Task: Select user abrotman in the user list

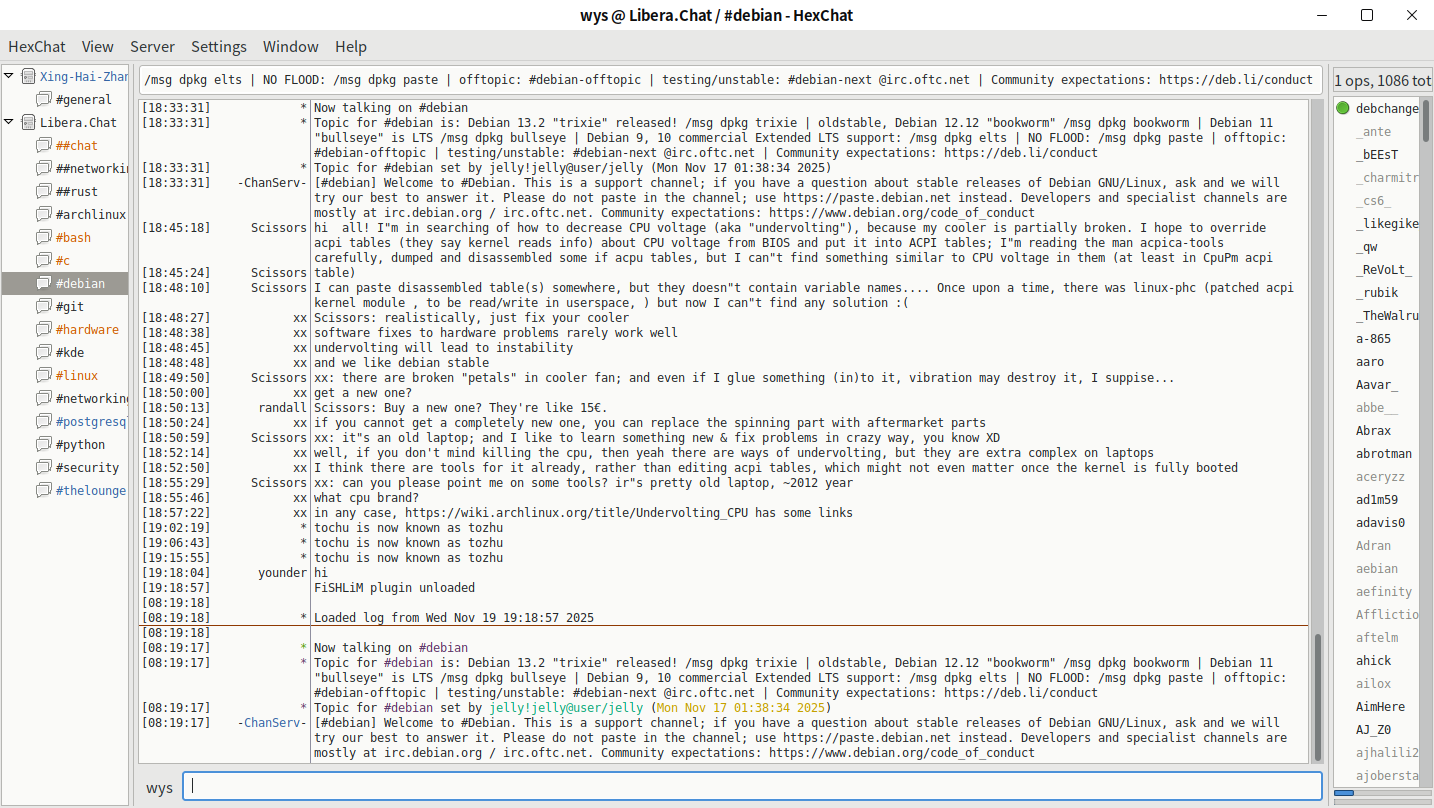Action: [x=1384, y=454]
